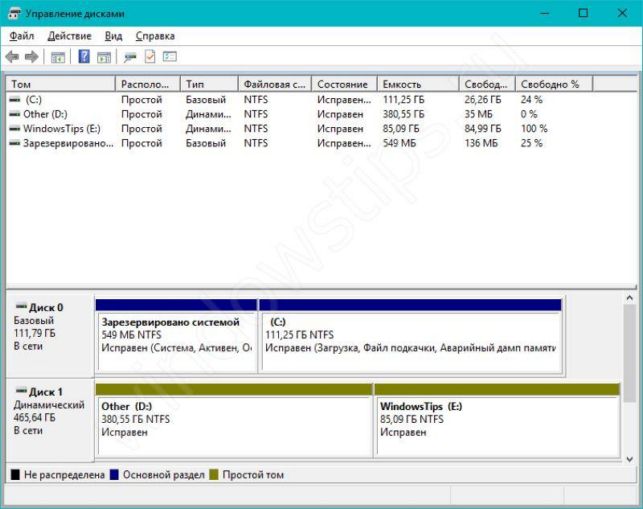Click drive icon next to Зарезервировано row
The width and height of the screenshot is (643, 509).
(x=15, y=143)
